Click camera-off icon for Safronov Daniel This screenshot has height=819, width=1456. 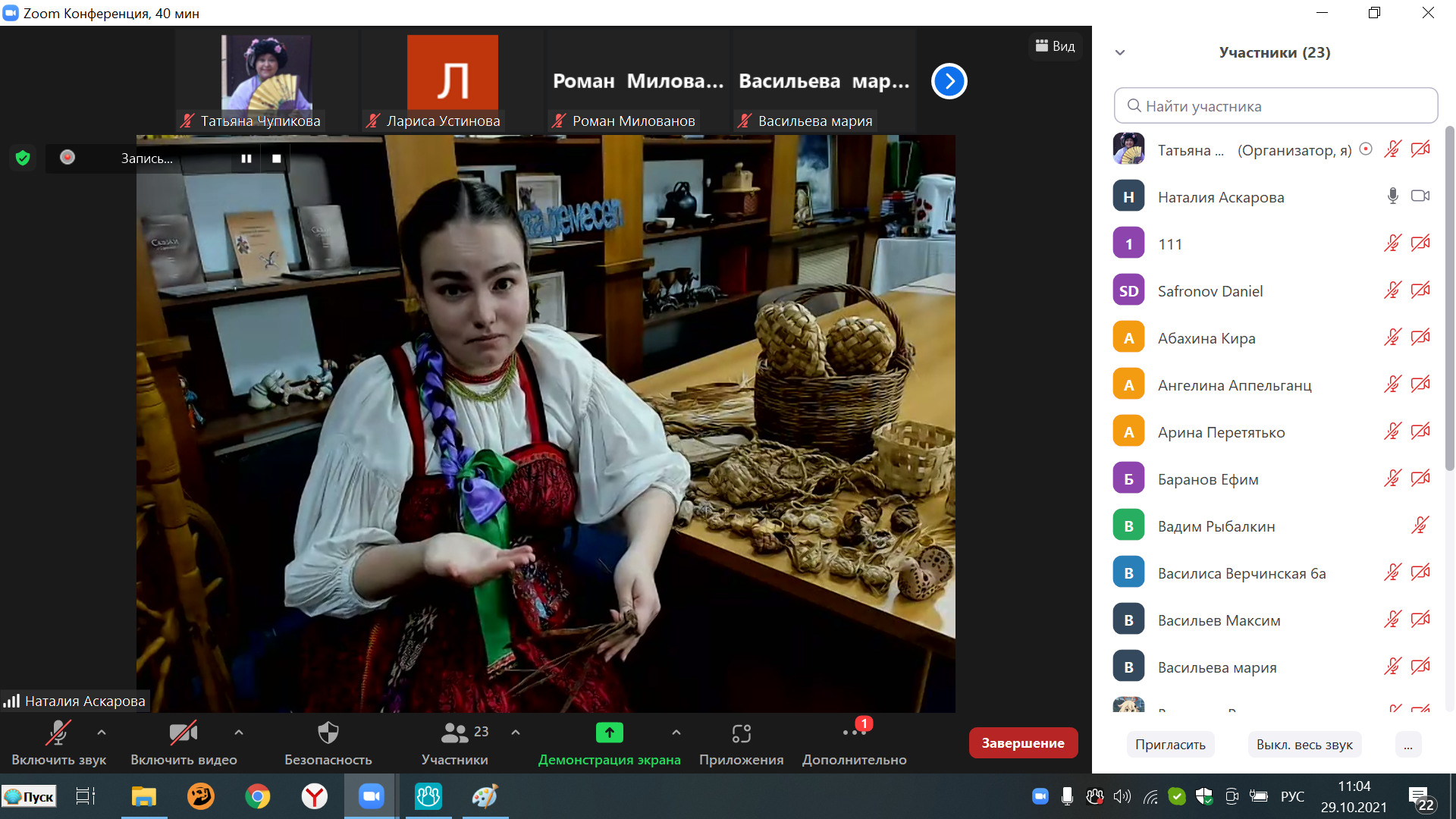(x=1420, y=290)
